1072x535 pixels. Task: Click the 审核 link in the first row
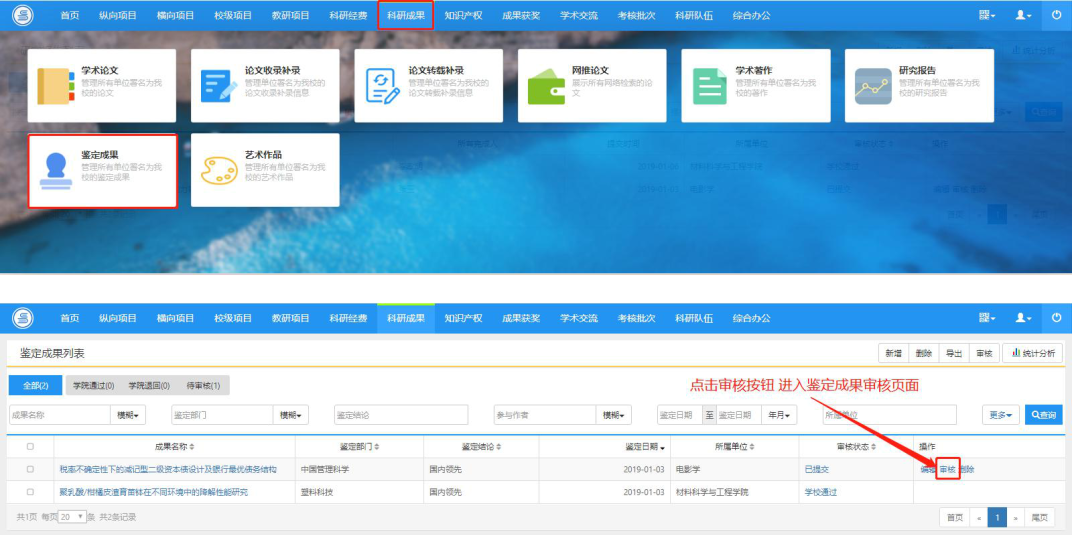click(948, 469)
